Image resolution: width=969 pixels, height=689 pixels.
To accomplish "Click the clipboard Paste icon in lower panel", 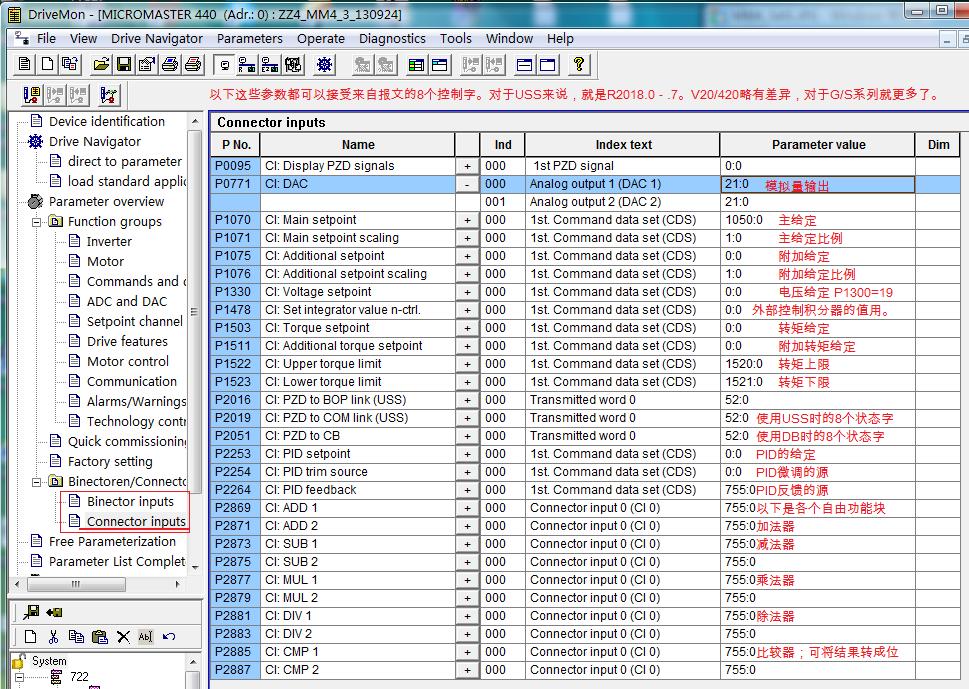I will coord(99,636).
